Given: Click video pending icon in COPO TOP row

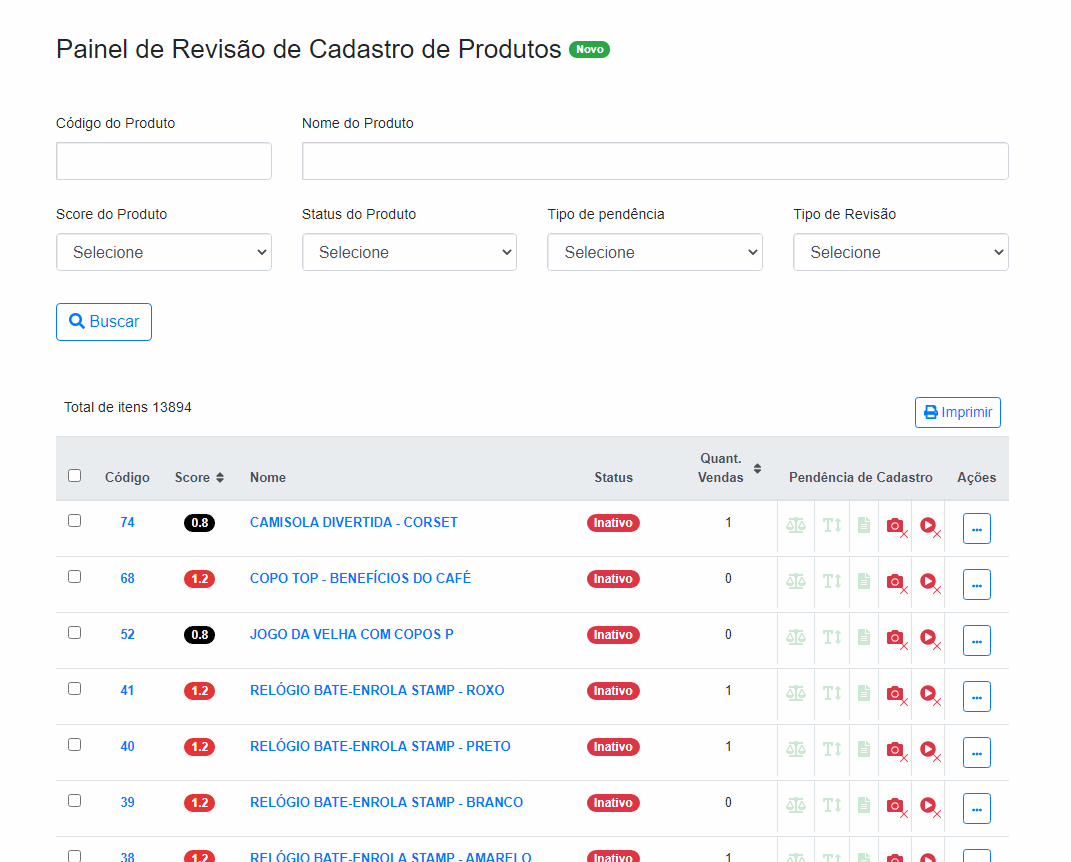Looking at the screenshot, I should [930, 583].
